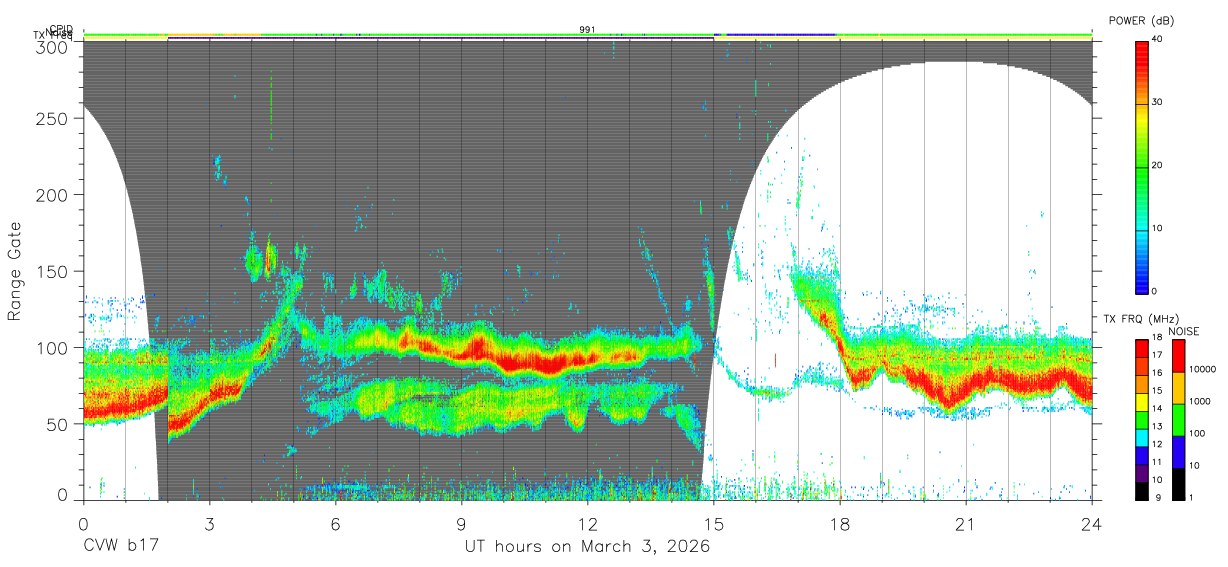This screenshot has height=567, width=1228.
Task: Click the 13 label on TX FRQ legend
Action: (1159, 426)
